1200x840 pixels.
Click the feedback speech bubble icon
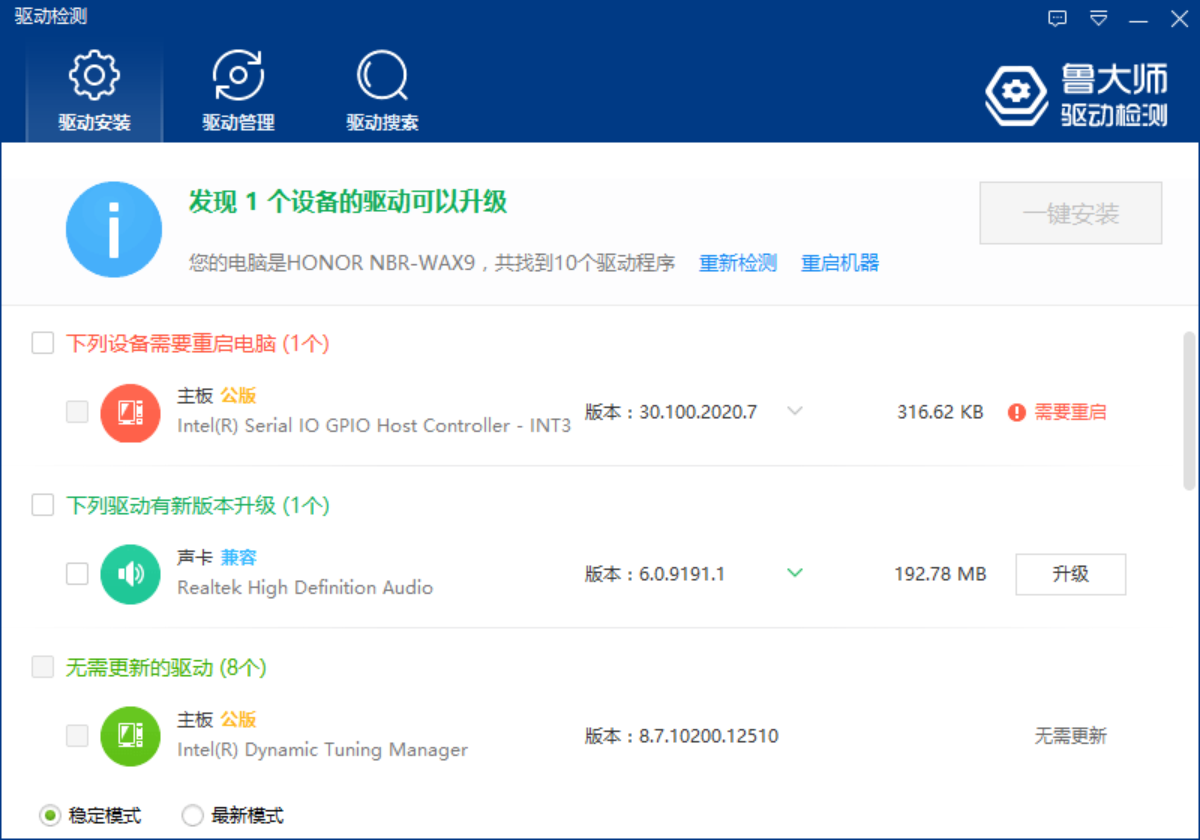tap(1058, 18)
